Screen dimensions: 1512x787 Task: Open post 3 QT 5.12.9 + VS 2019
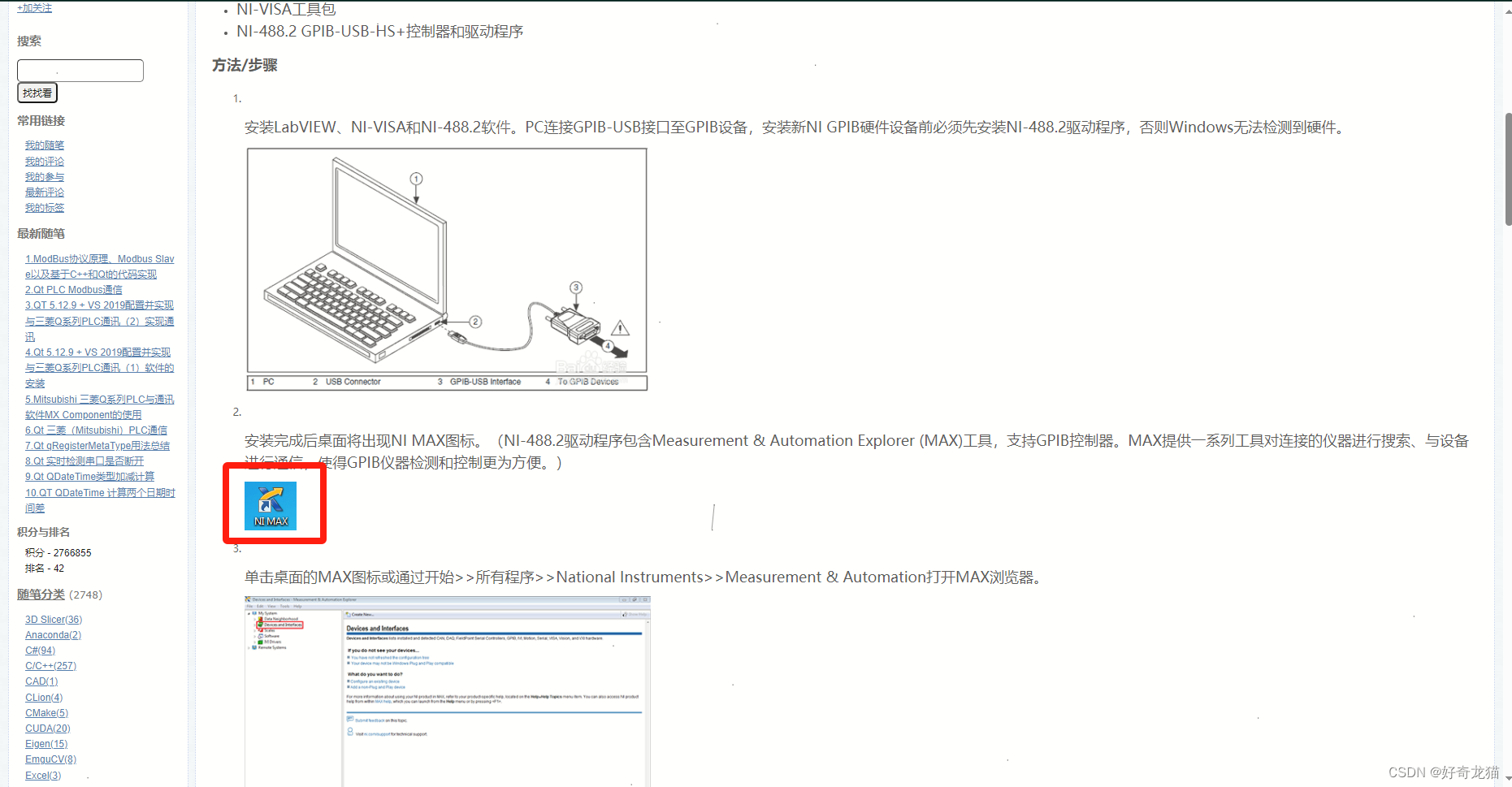point(100,321)
